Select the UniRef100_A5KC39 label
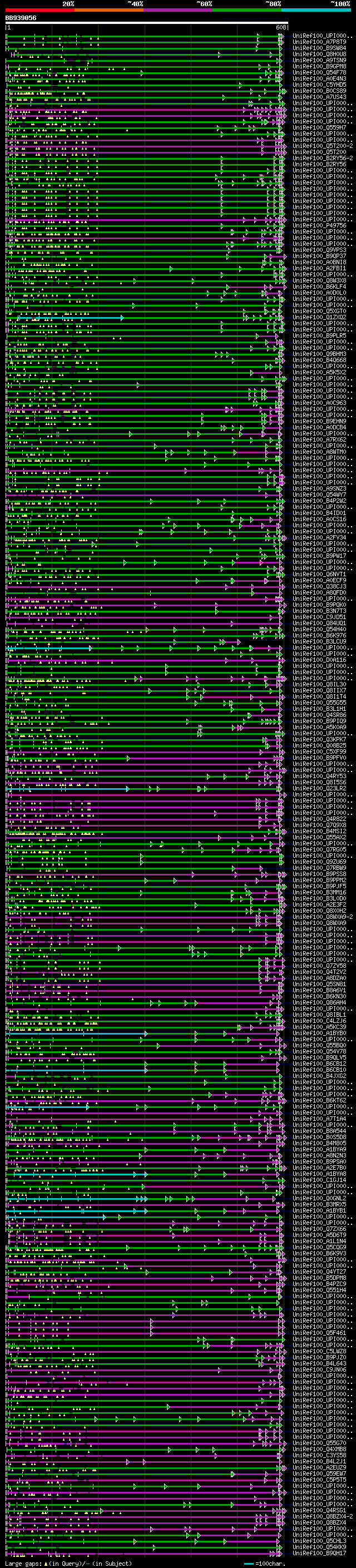Image resolution: width=356 pixels, height=1568 pixels. click(x=319, y=1027)
